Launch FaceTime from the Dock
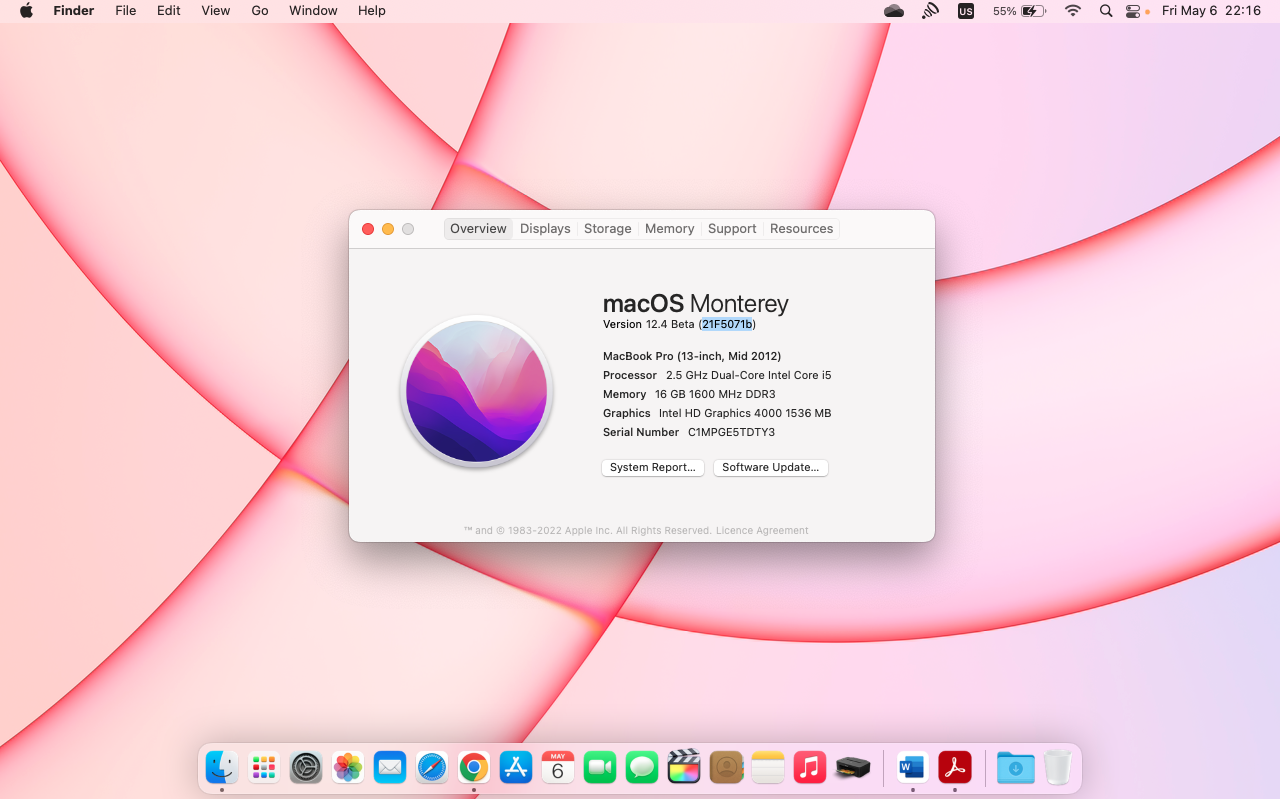Image resolution: width=1280 pixels, height=799 pixels. (600, 768)
